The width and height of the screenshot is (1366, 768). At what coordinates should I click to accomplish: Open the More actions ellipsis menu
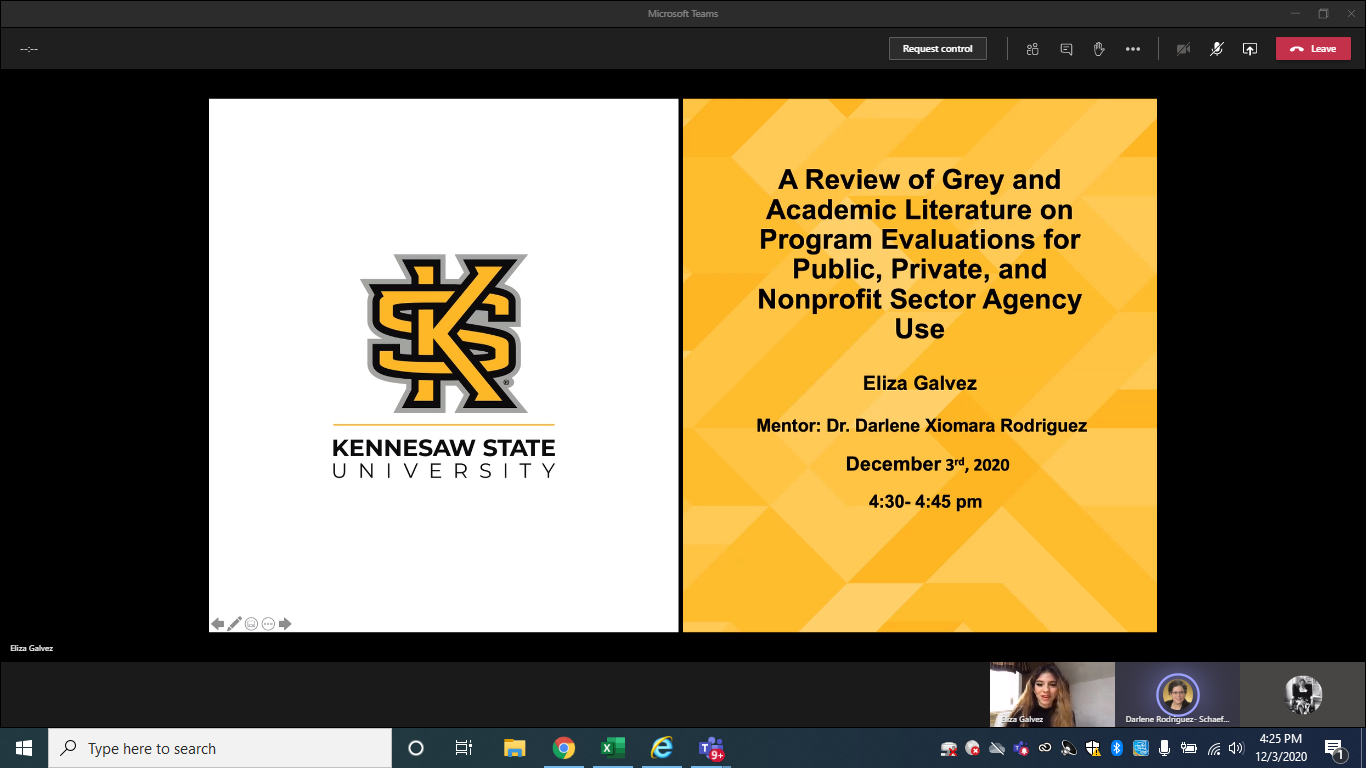pos(1132,49)
